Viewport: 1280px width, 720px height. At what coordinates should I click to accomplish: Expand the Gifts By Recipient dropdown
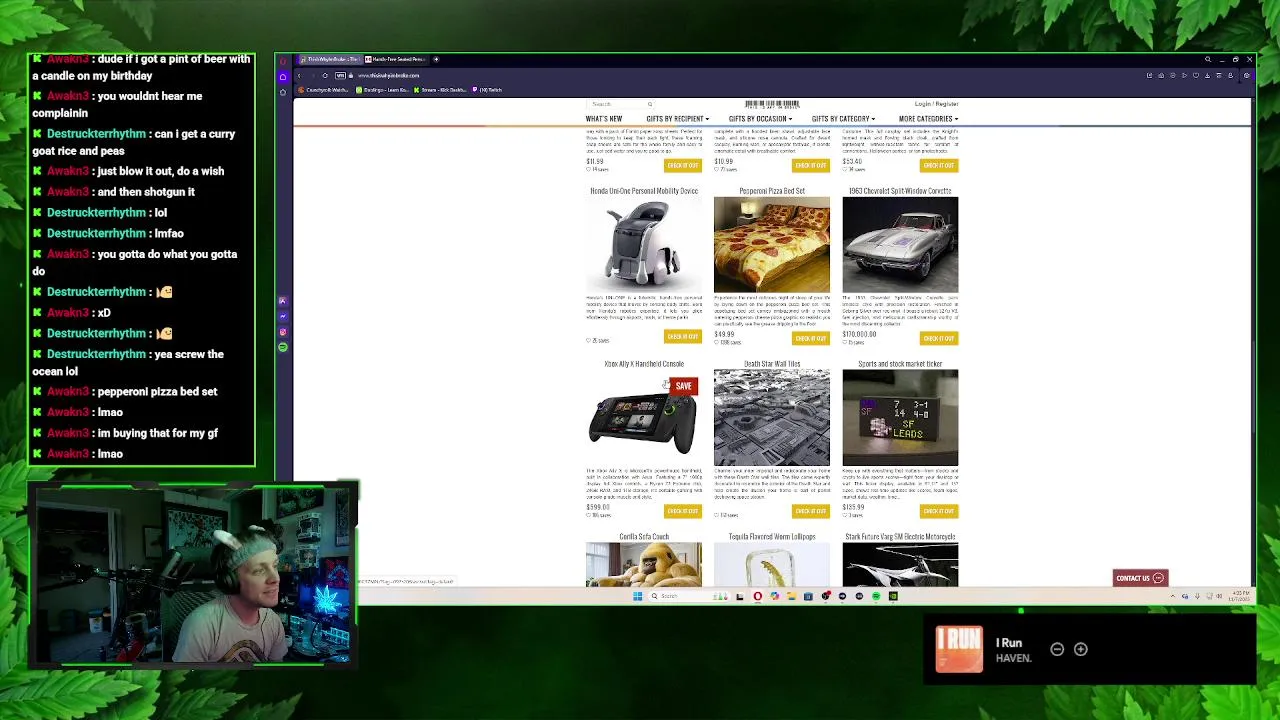(677, 119)
